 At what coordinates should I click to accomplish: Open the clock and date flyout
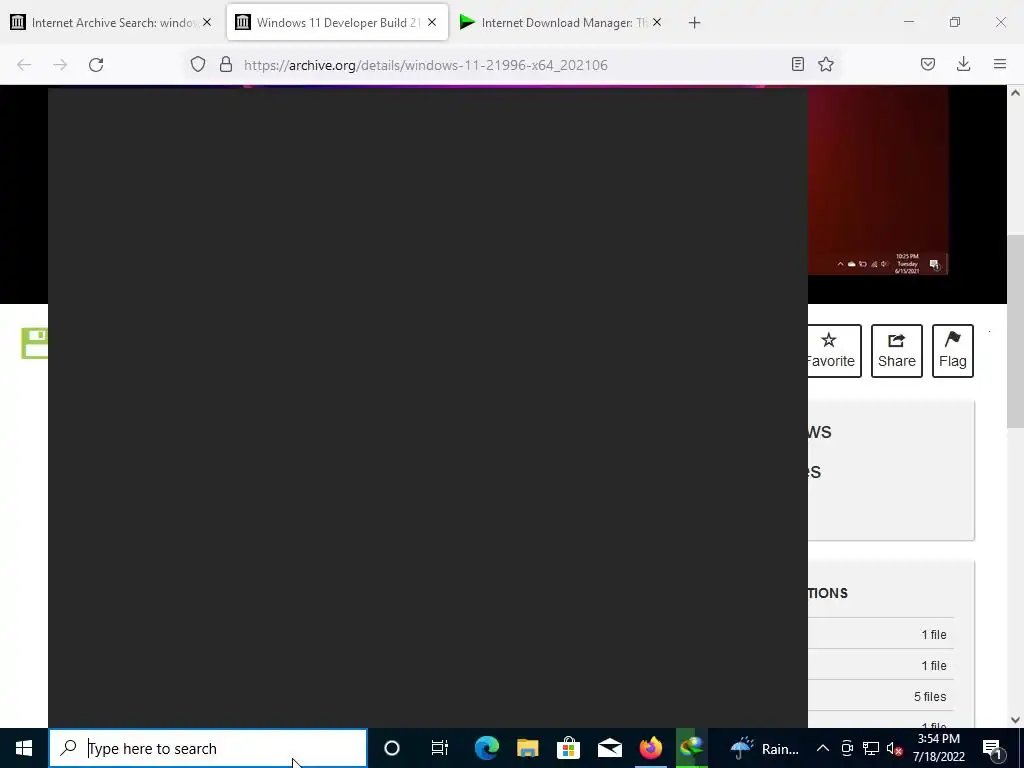[x=939, y=748]
